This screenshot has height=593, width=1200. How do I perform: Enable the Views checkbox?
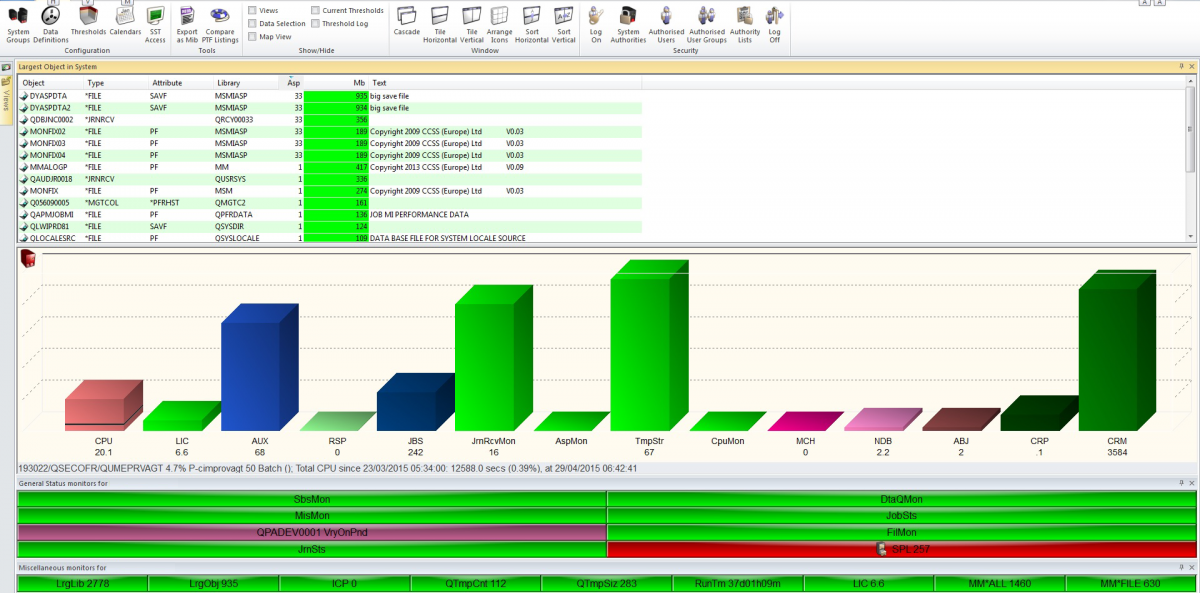[x=252, y=10]
